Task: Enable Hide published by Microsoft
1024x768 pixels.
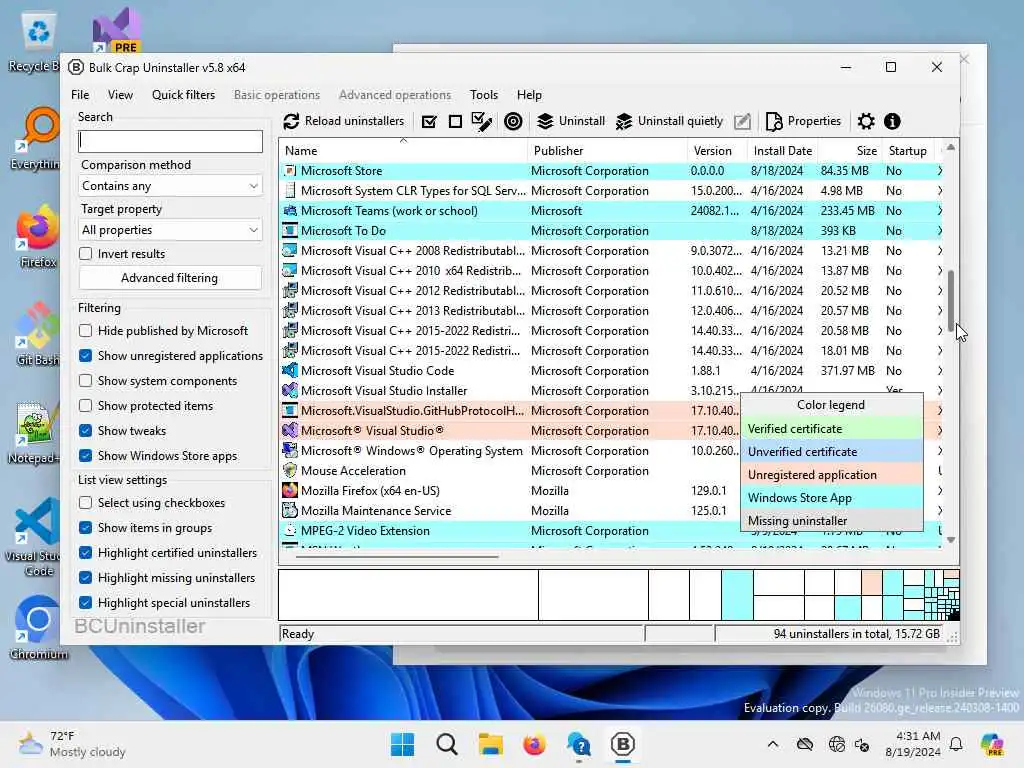Action: pyautogui.click(x=86, y=330)
